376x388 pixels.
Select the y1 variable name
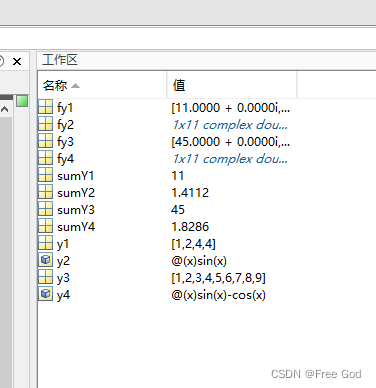(x=63, y=244)
